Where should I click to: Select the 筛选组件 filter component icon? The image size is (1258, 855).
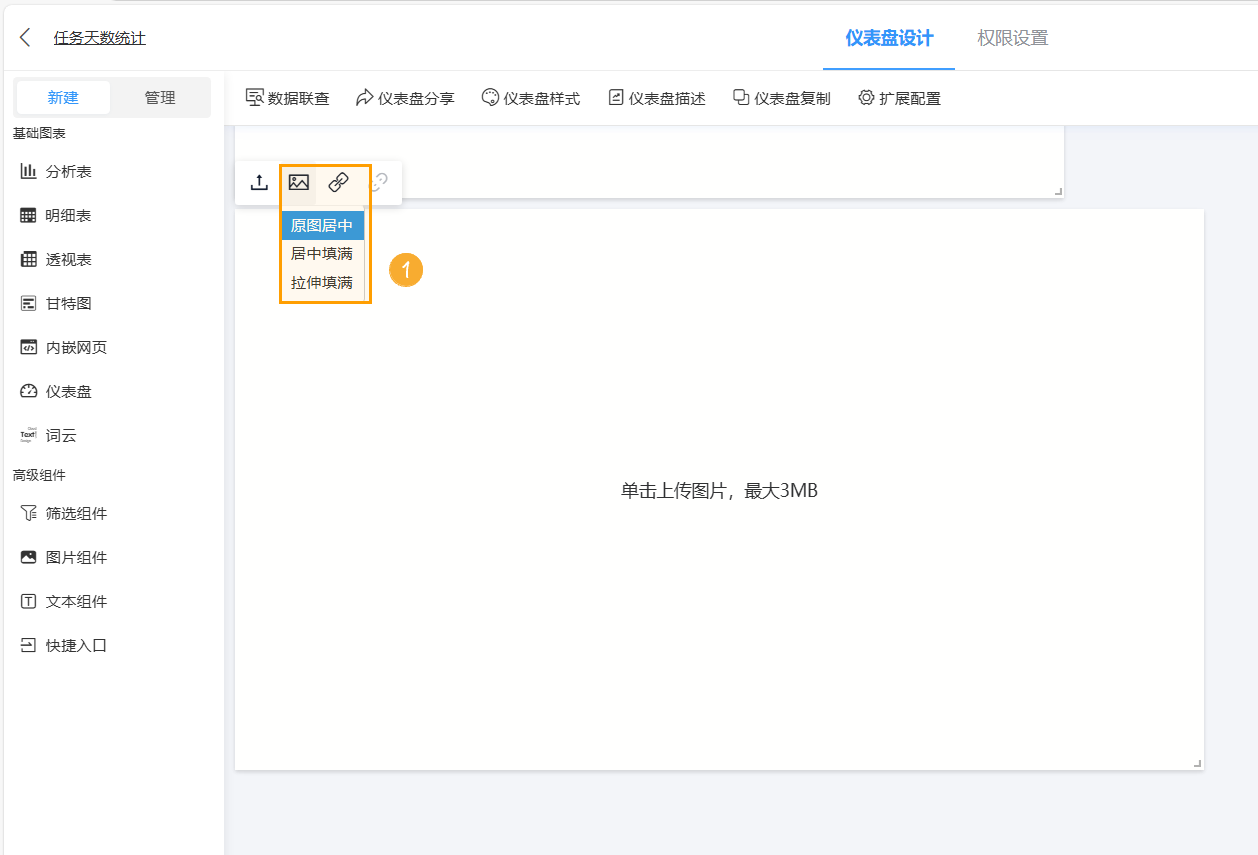[x=28, y=512]
